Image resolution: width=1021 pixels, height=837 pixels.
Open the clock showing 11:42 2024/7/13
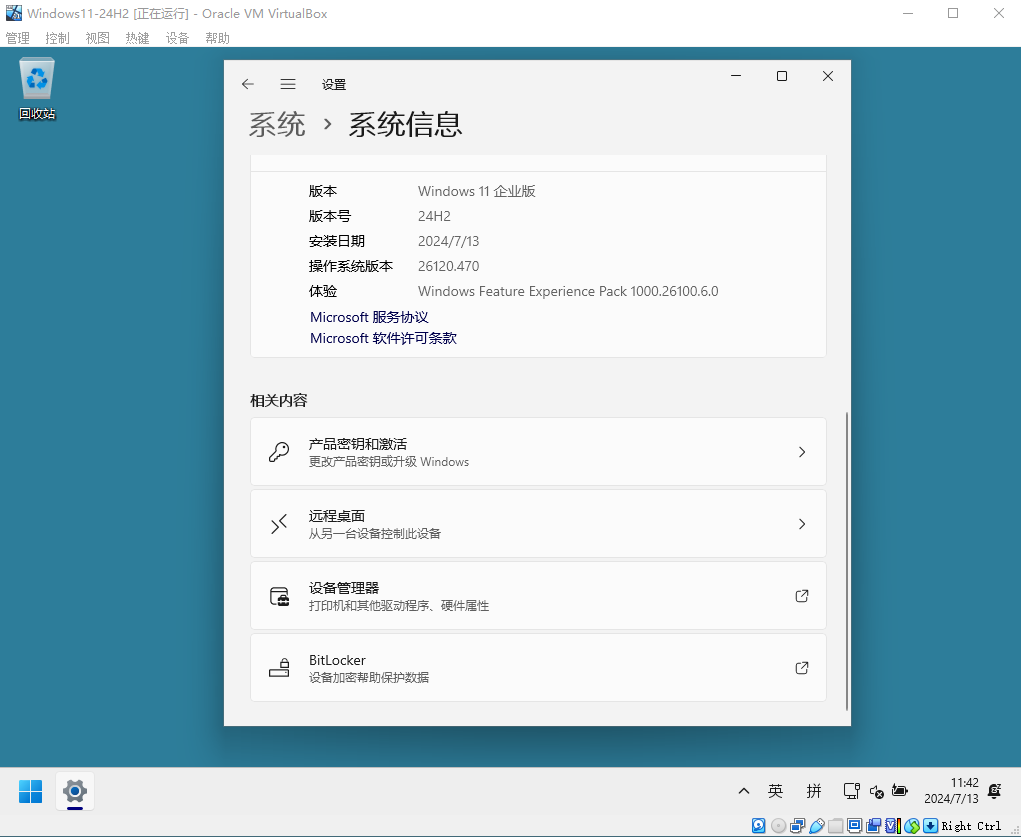(x=951, y=791)
